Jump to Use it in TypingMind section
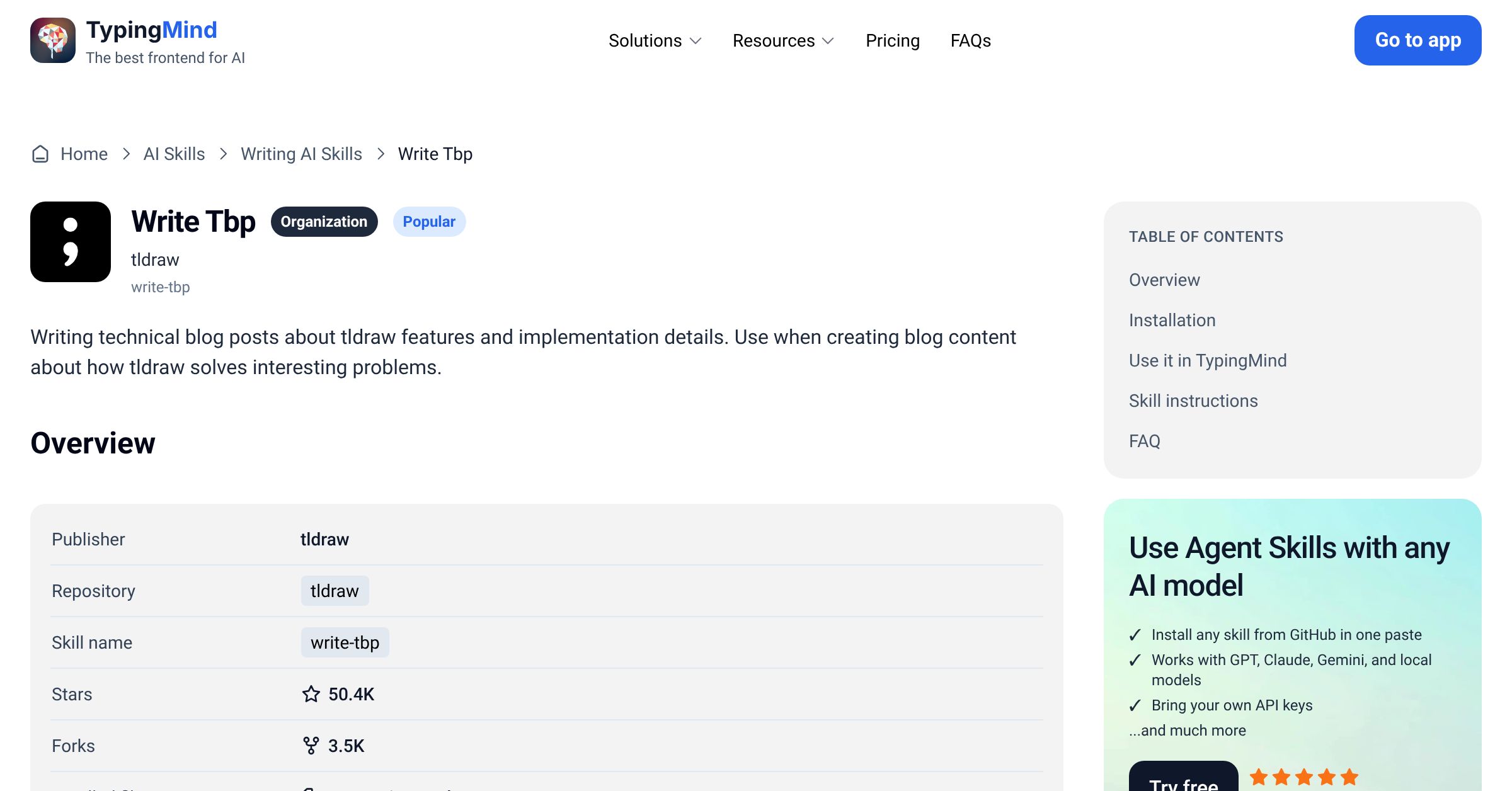 [x=1208, y=360]
